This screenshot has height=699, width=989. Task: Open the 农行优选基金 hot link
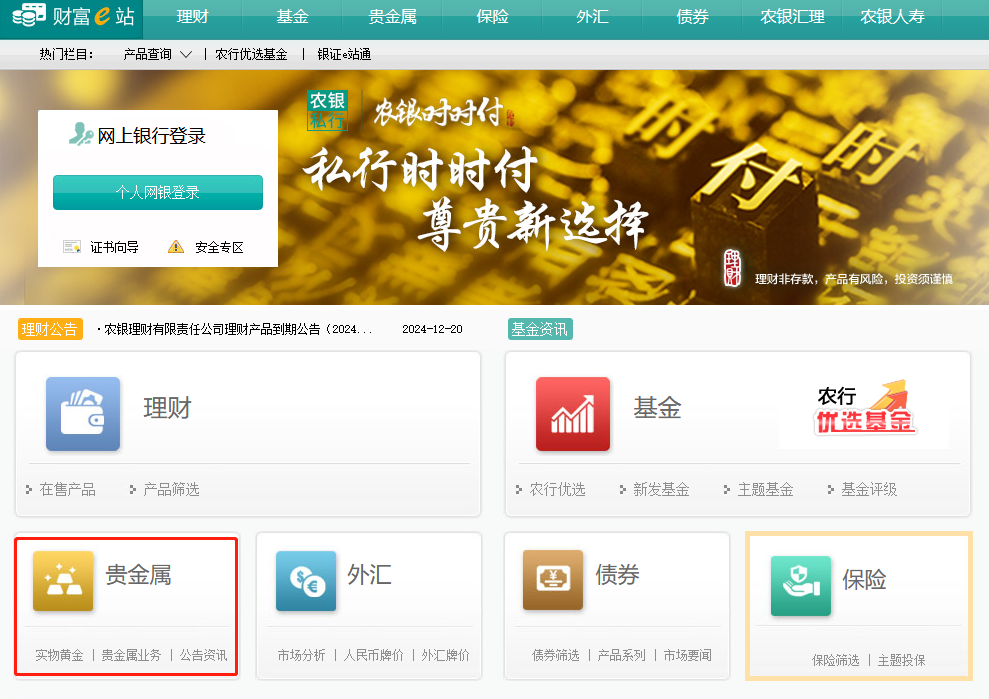point(251,55)
